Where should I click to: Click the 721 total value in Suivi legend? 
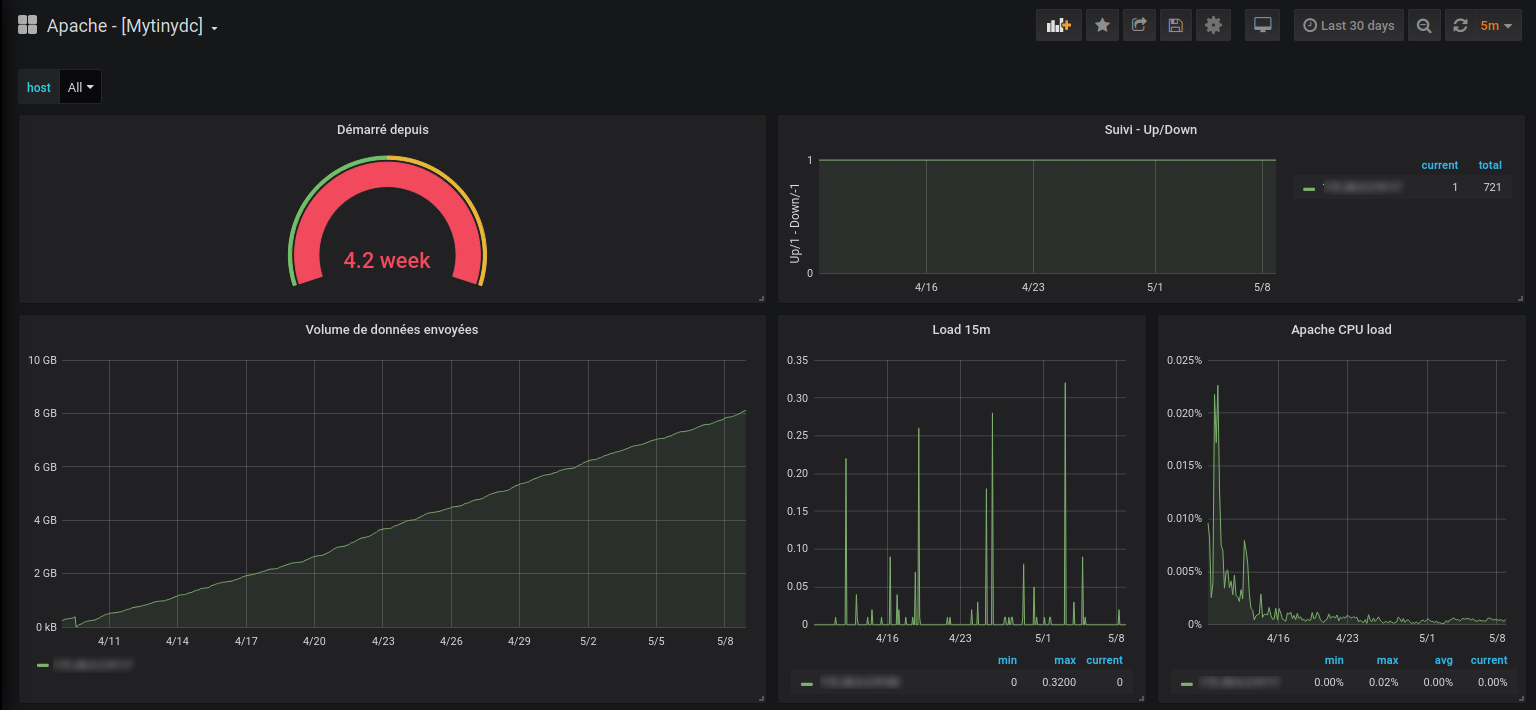coord(1492,187)
